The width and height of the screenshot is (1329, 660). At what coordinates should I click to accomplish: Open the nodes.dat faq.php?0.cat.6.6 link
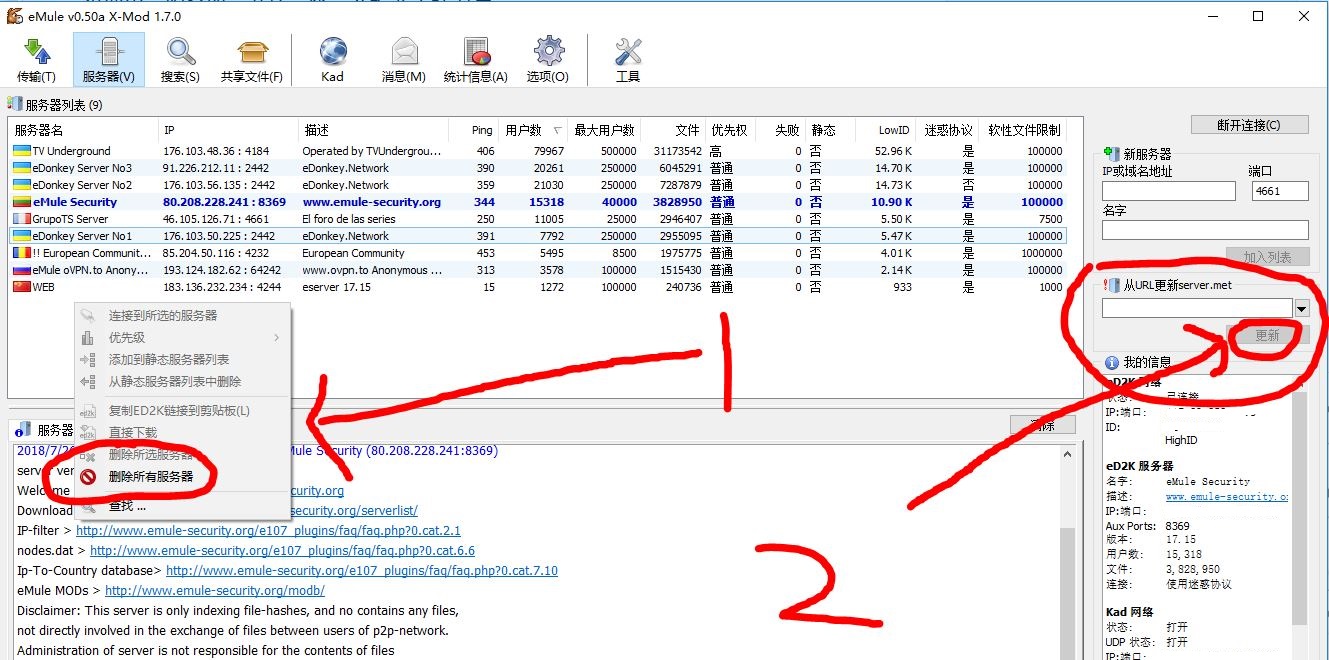282,551
